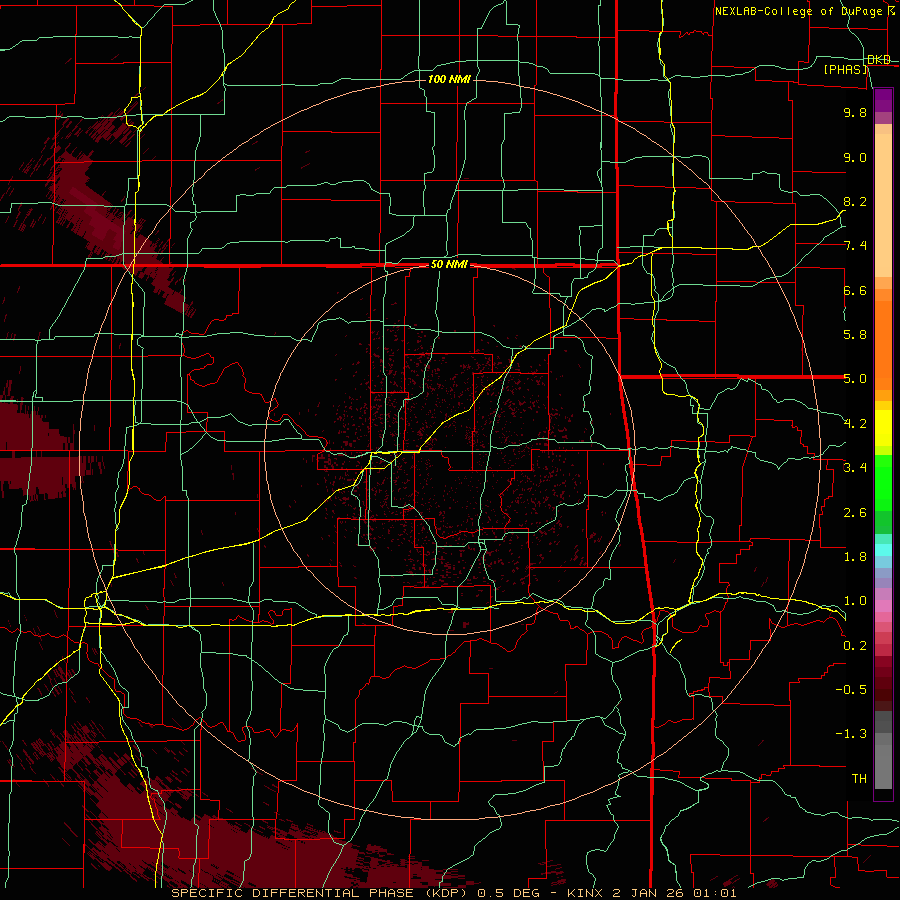The image size is (900, 900).
Task: Click the DKB label above the legend
Action: tap(879, 60)
